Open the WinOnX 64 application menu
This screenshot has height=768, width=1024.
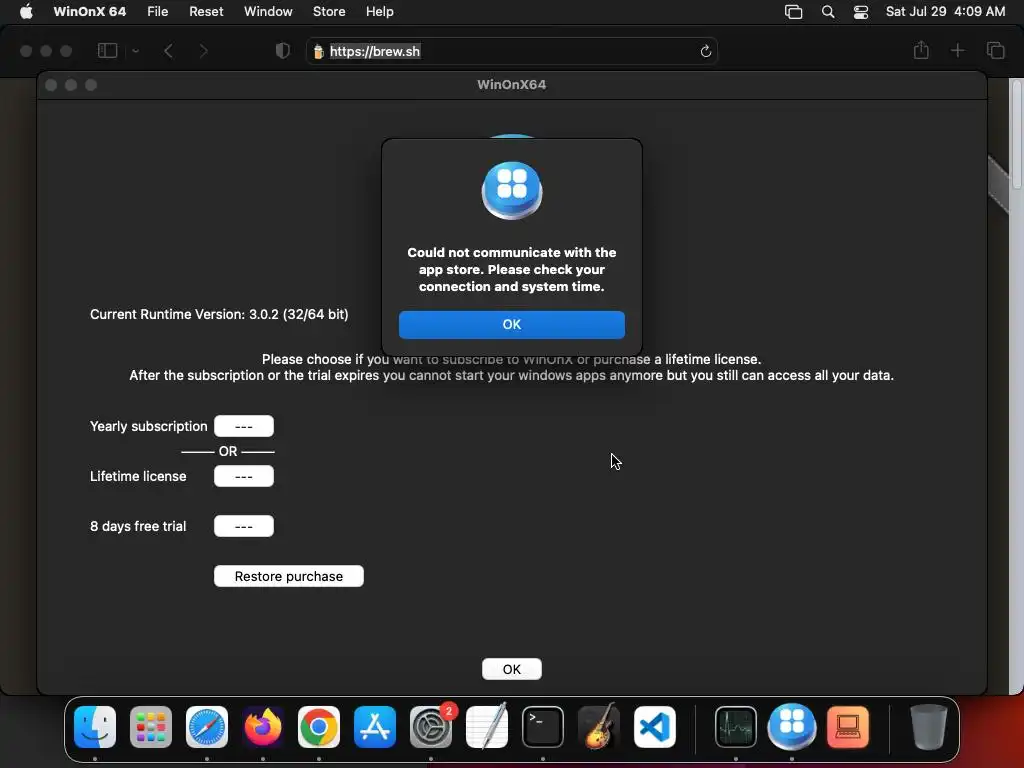89,12
